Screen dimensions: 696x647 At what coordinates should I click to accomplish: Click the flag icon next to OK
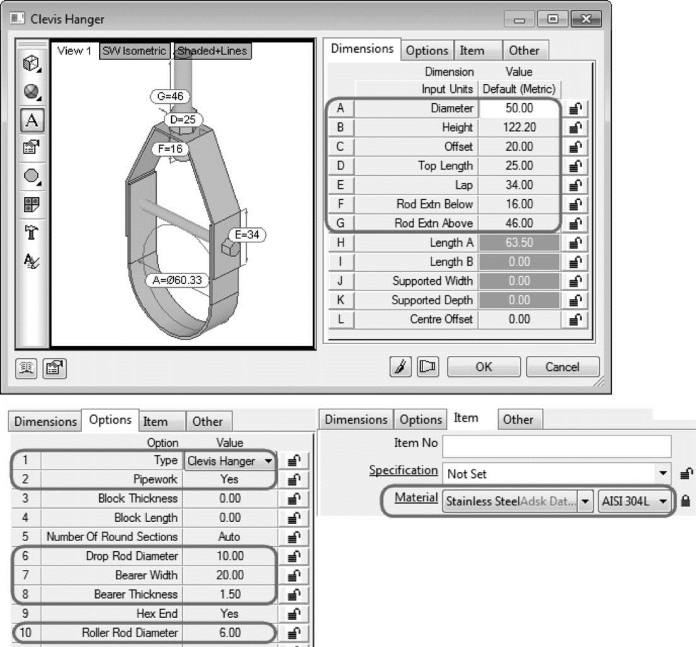(x=427, y=367)
